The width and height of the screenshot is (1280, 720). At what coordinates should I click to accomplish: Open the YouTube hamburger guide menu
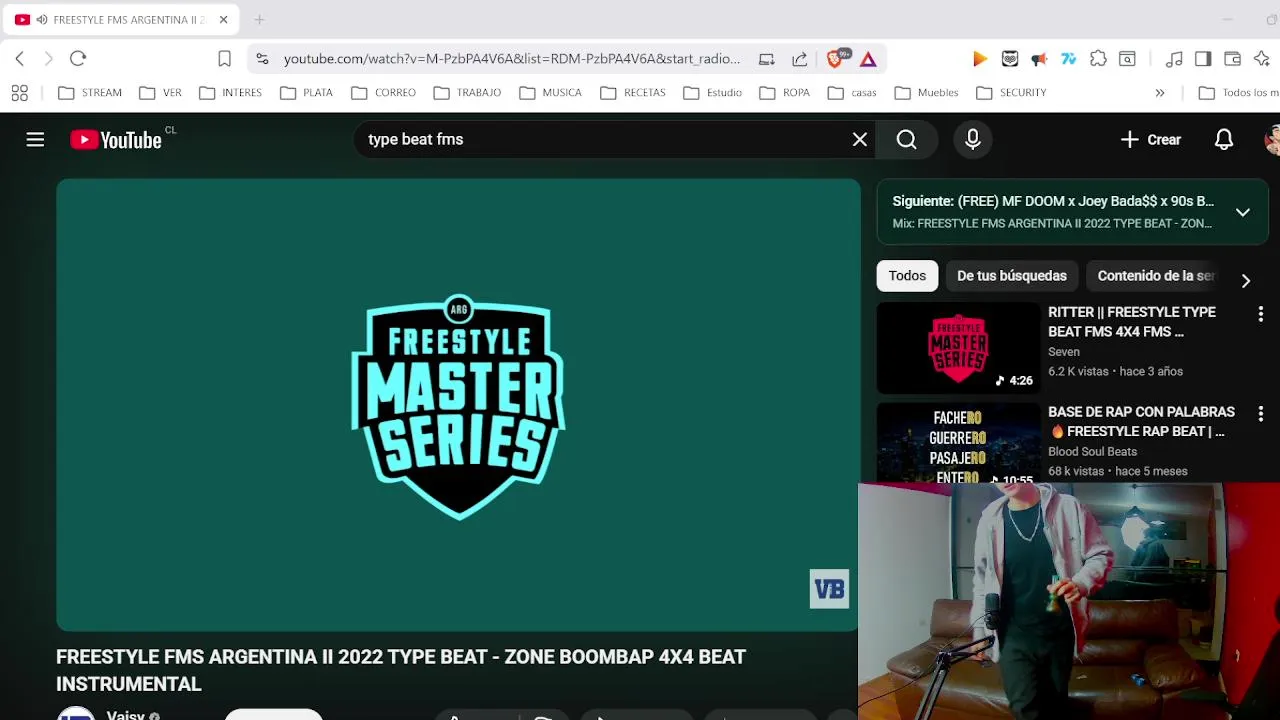[35, 140]
